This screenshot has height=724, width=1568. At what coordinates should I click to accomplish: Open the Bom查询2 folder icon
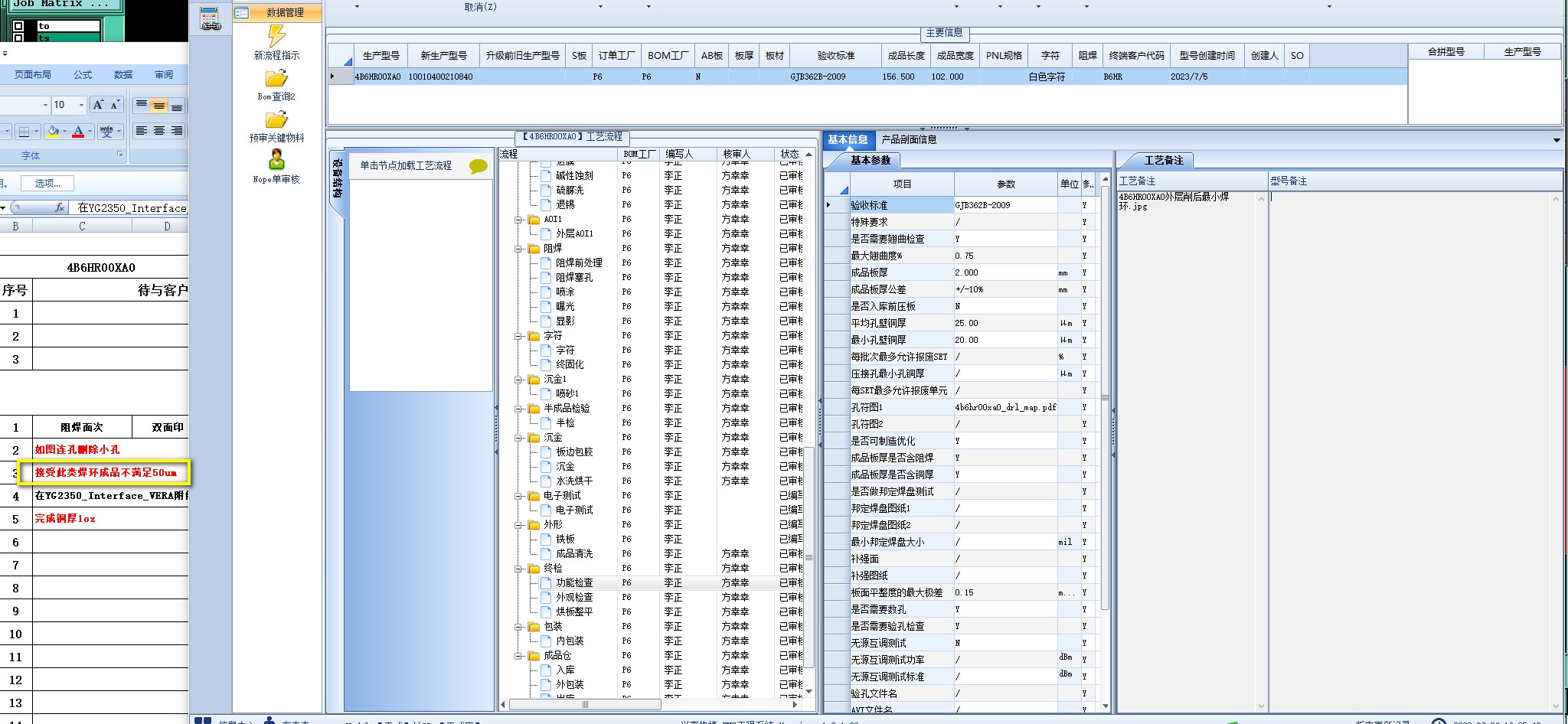[x=276, y=78]
